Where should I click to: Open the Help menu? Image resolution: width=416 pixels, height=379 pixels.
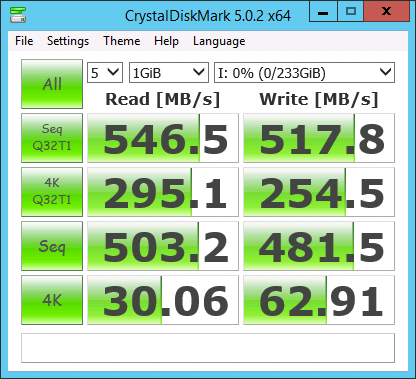point(166,41)
